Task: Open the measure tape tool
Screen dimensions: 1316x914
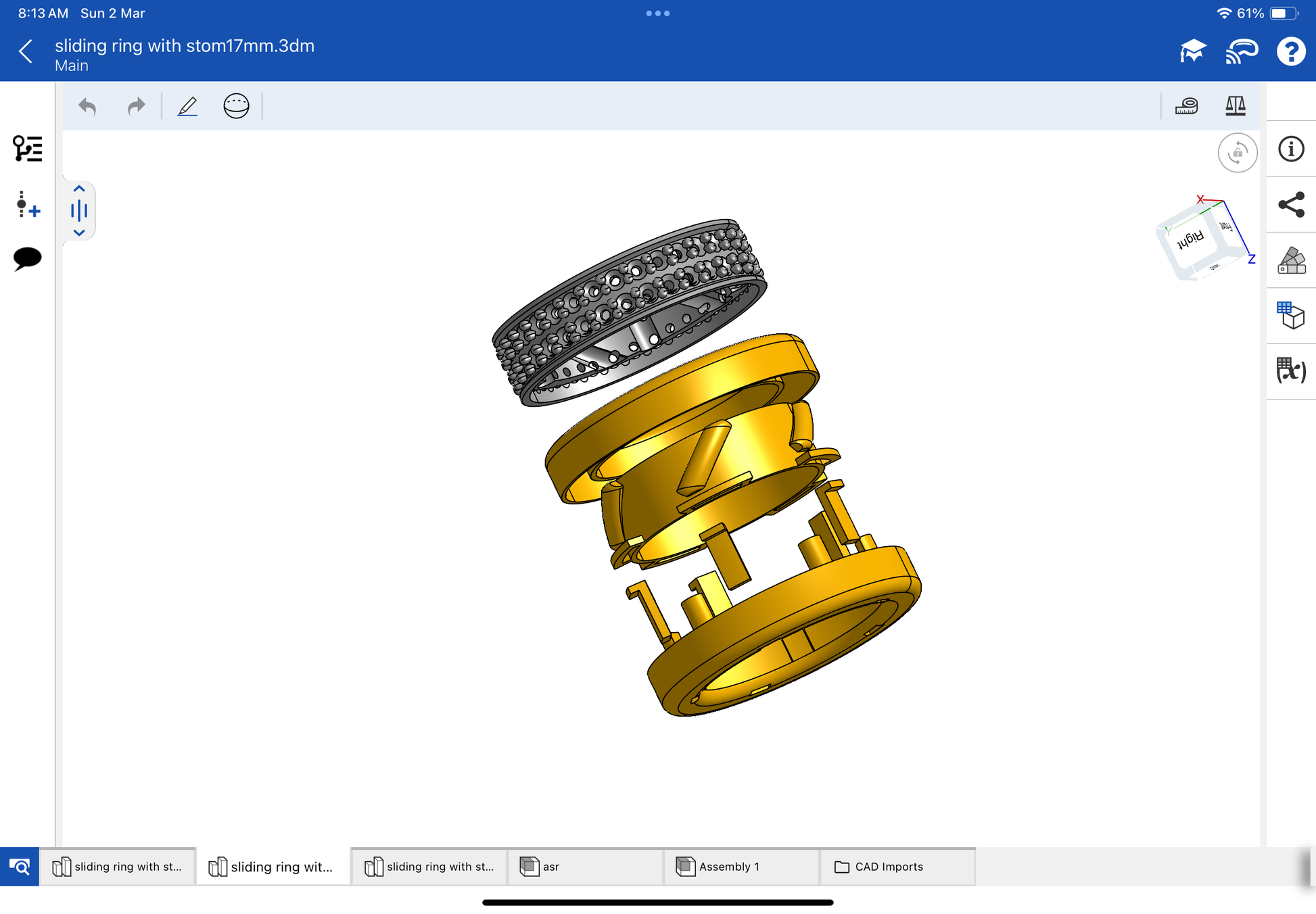Action: tap(1186, 106)
